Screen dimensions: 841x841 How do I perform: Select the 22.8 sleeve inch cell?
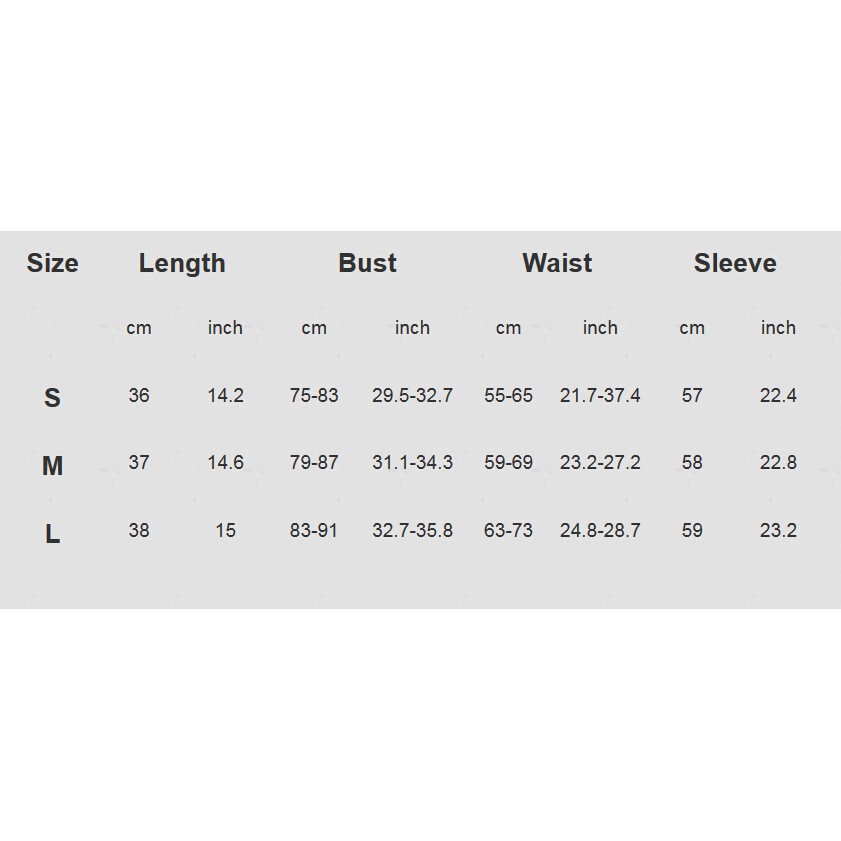778,463
